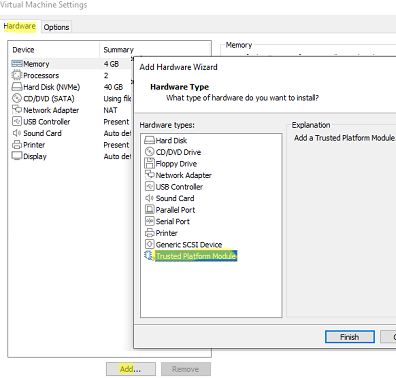Select Network Adapter icon in device list
The image size is (396, 378).
pos(17,110)
